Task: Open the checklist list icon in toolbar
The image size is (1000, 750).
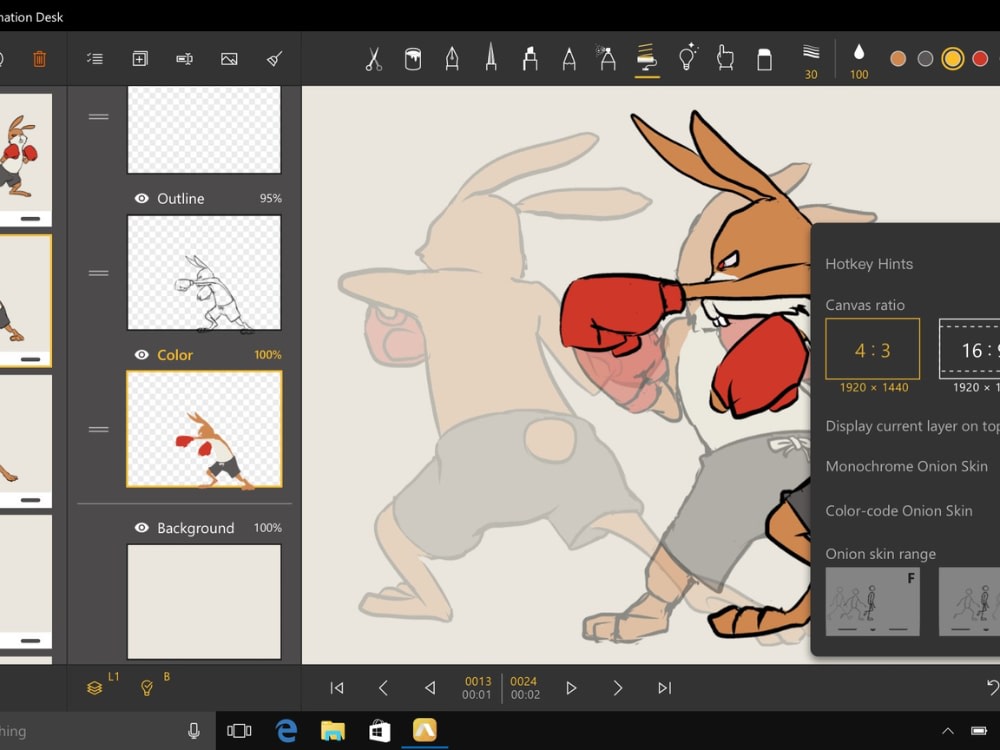Action: [94, 59]
